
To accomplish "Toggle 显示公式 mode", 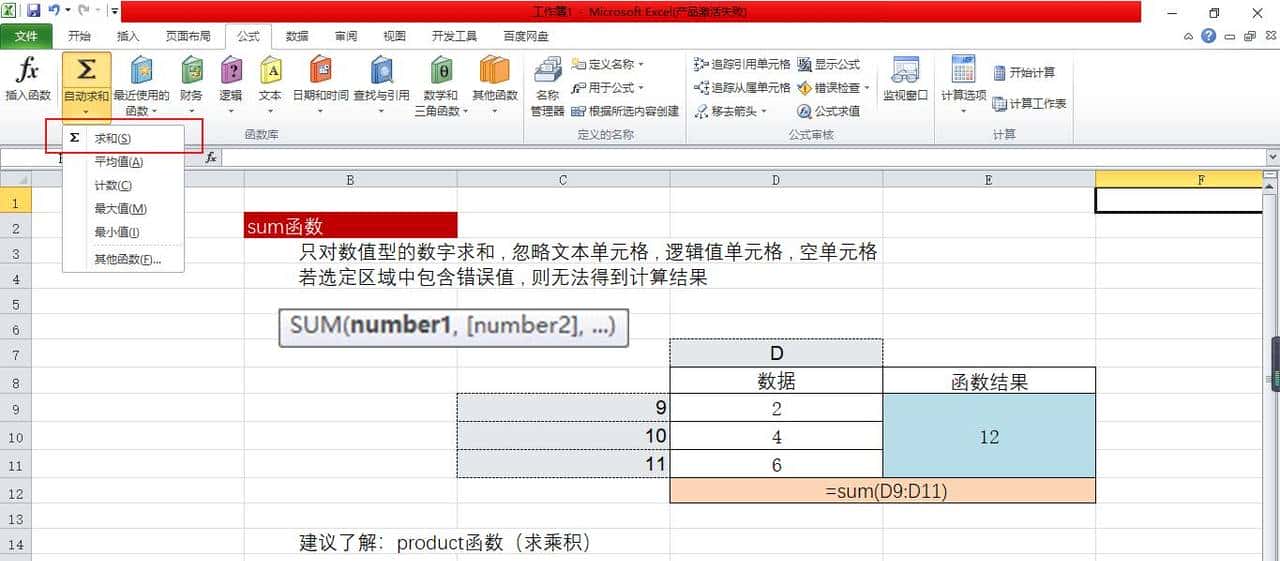I will pyautogui.click(x=829, y=64).
